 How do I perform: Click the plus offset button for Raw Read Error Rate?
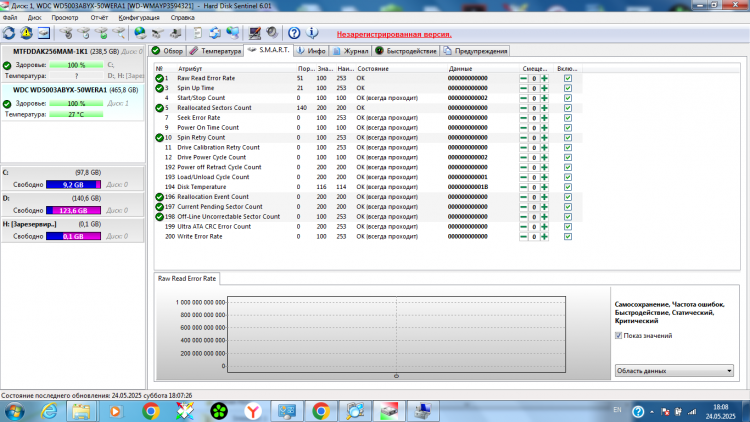(x=544, y=78)
